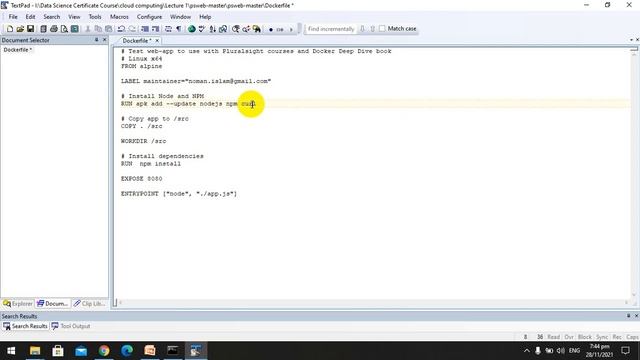640x360 pixels.
Task: Click the Find incrementally search field
Action: [x=331, y=29]
